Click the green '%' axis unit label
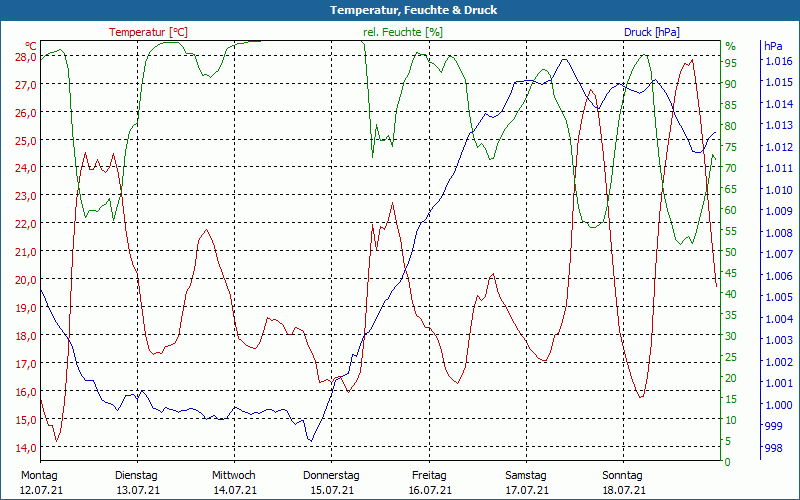 [730, 46]
